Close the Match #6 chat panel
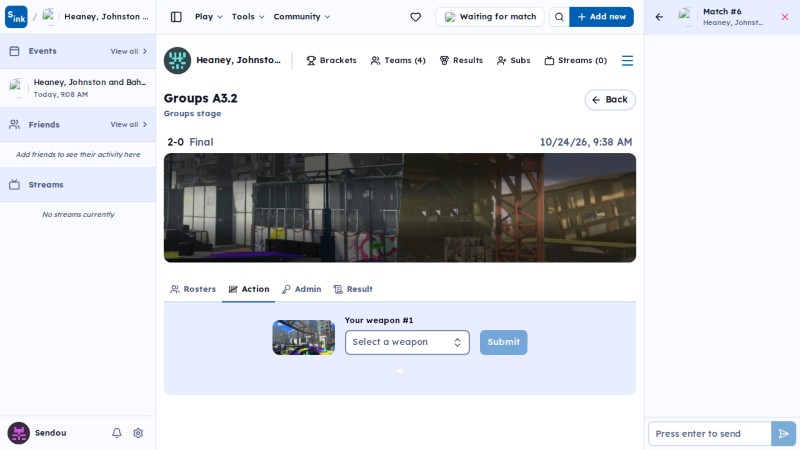Screen dimensions: 800x450 click(x=785, y=17)
